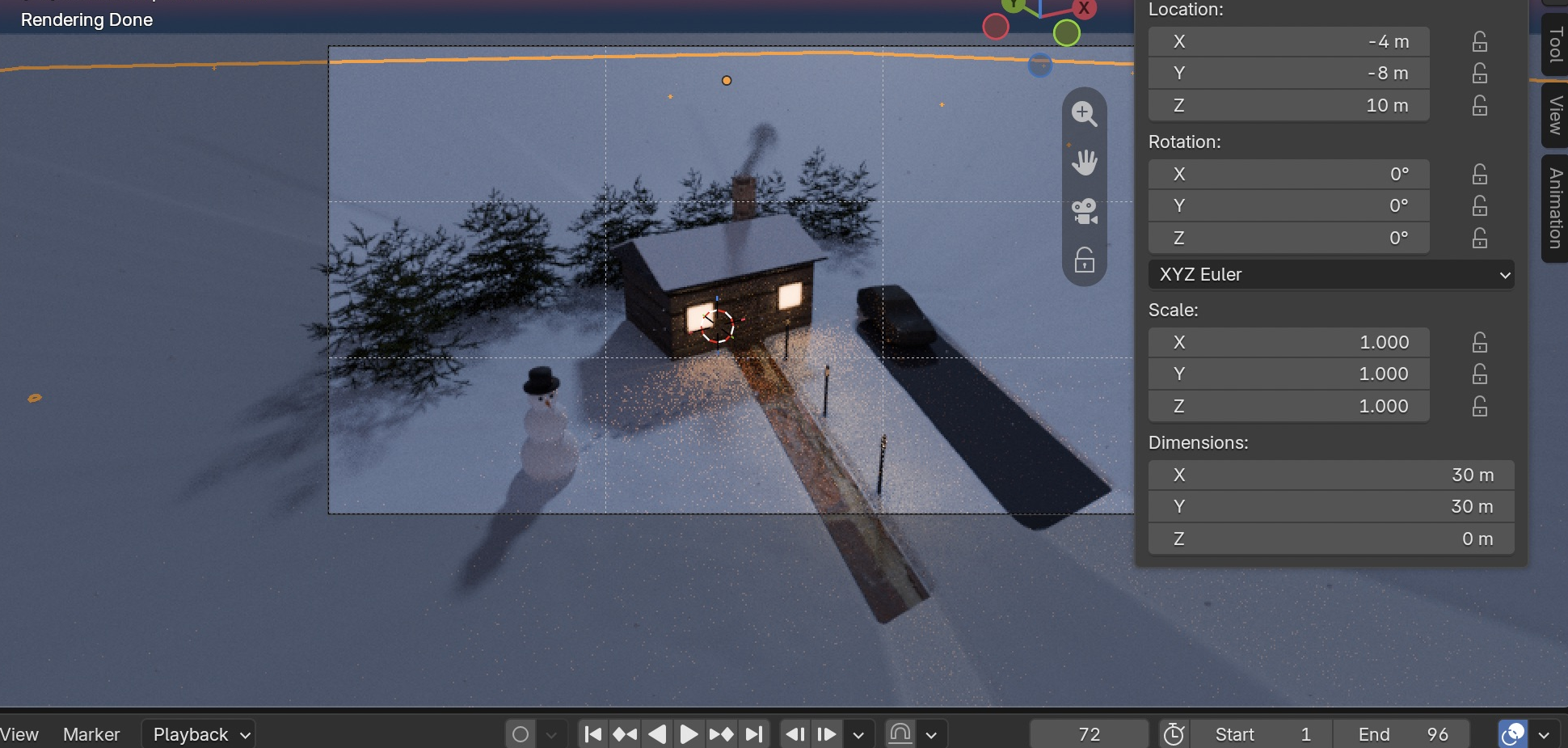Expand the keyframe jump options dropdown arrow
Screen dimensions: 1568x748
coord(858,734)
